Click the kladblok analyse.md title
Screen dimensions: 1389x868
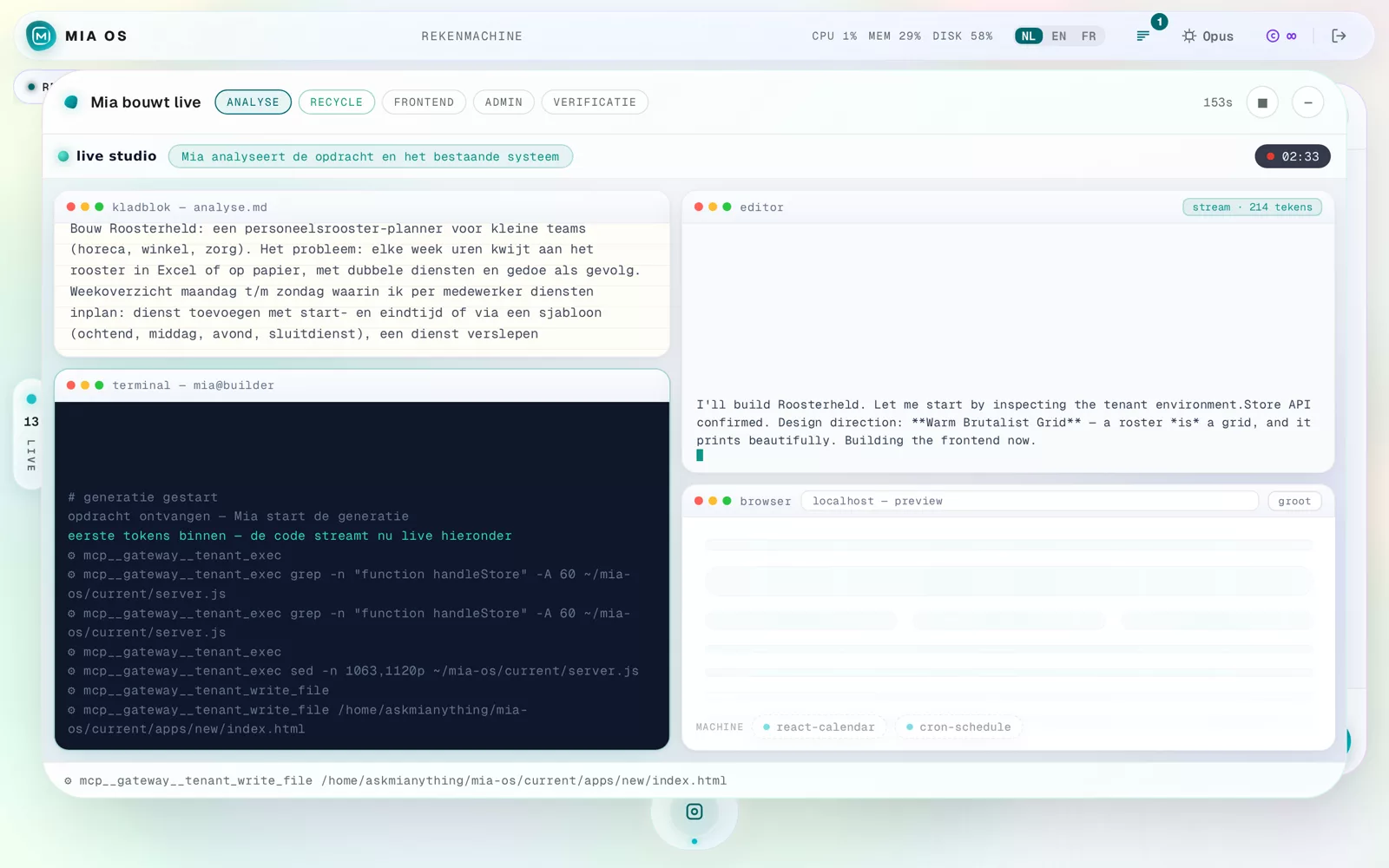[x=189, y=207]
